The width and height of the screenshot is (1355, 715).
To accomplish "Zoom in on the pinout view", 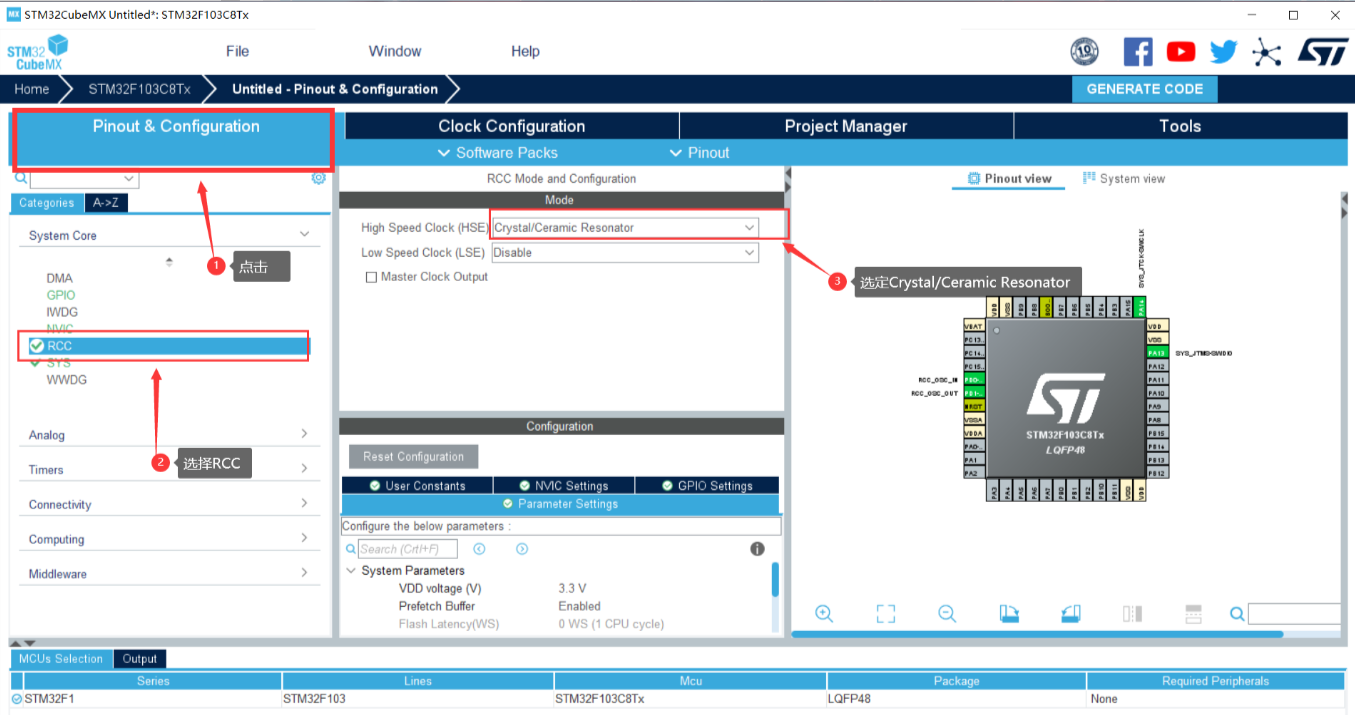I will pyautogui.click(x=824, y=613).
